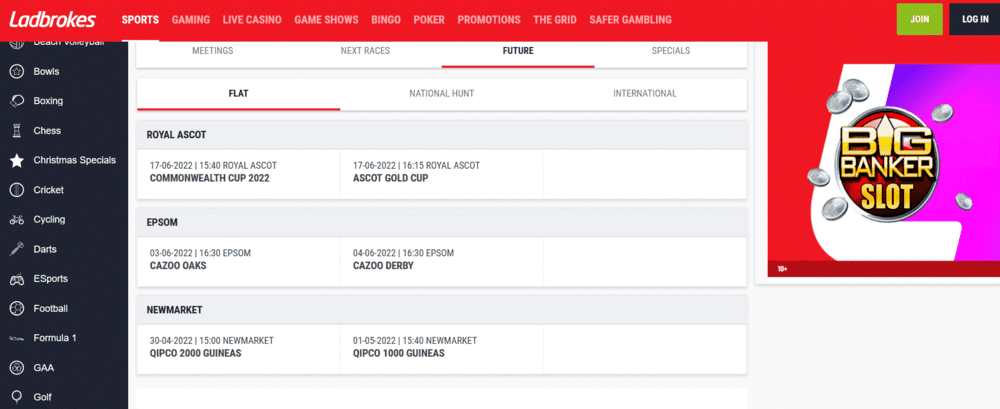Select the Cycling bike icon
1000x409 pixels.
point(17,219)
